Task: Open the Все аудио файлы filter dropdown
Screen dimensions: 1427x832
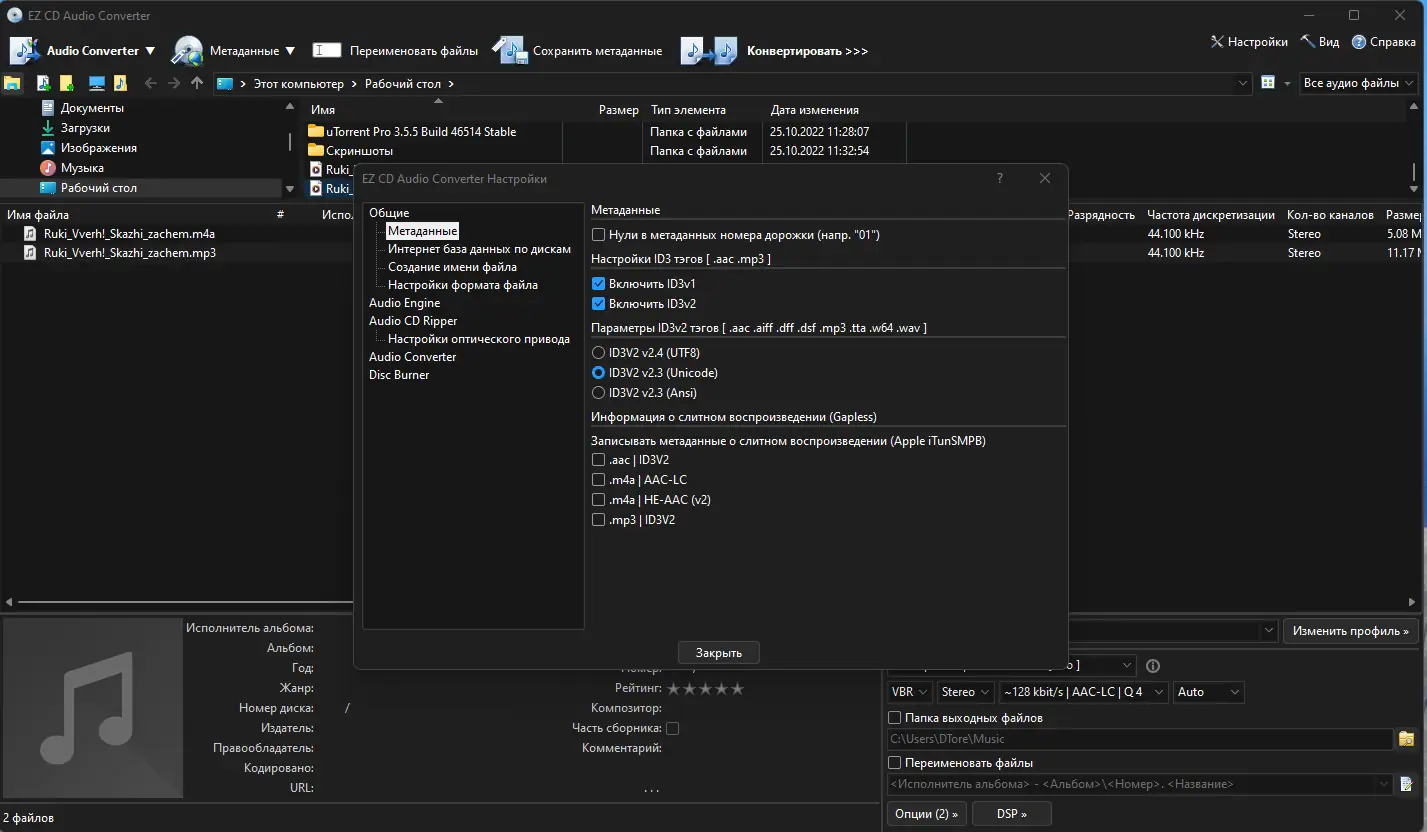Action: coord(1360,83)
